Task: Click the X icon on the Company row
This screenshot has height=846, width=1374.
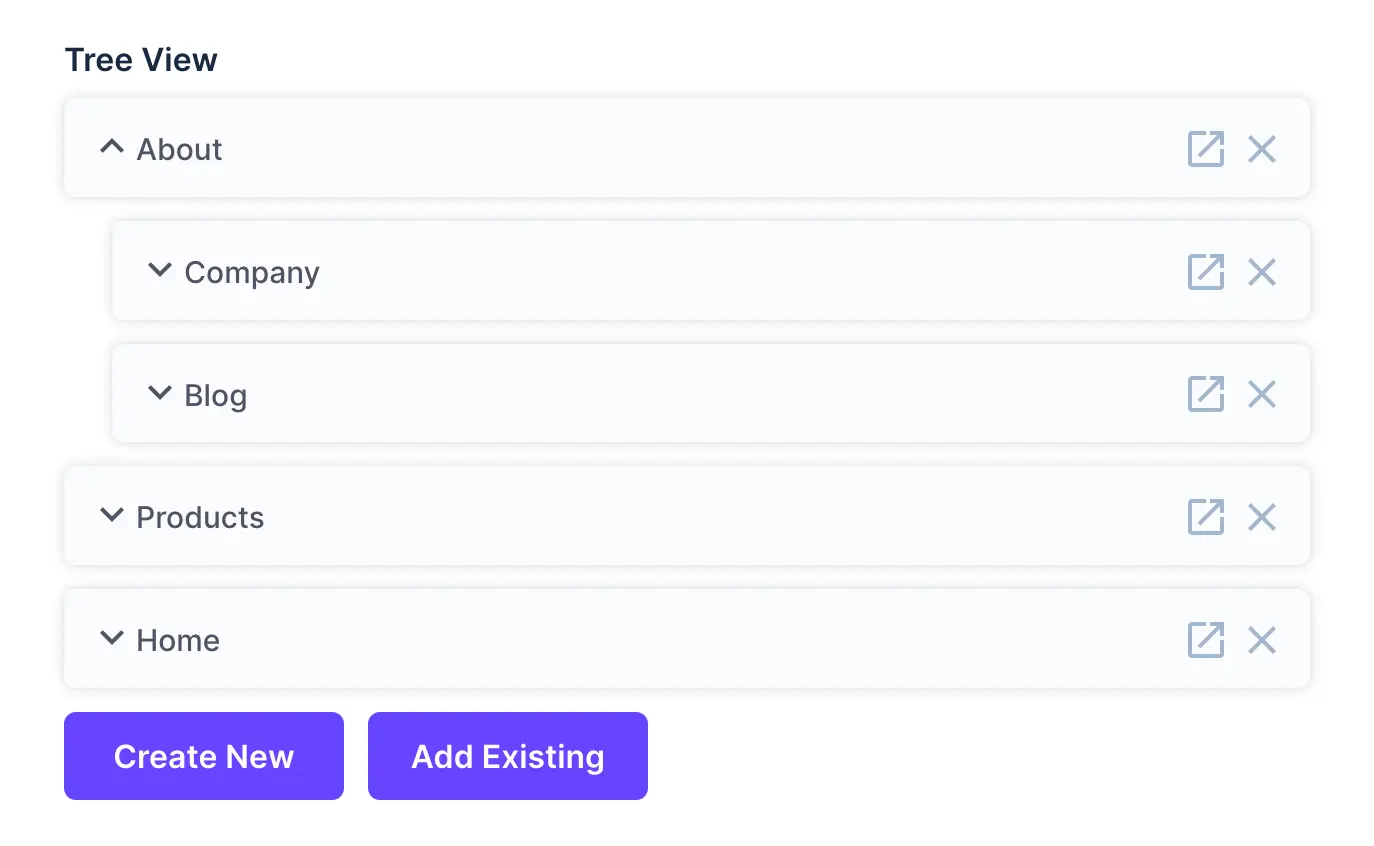Action: (1261, 271)
